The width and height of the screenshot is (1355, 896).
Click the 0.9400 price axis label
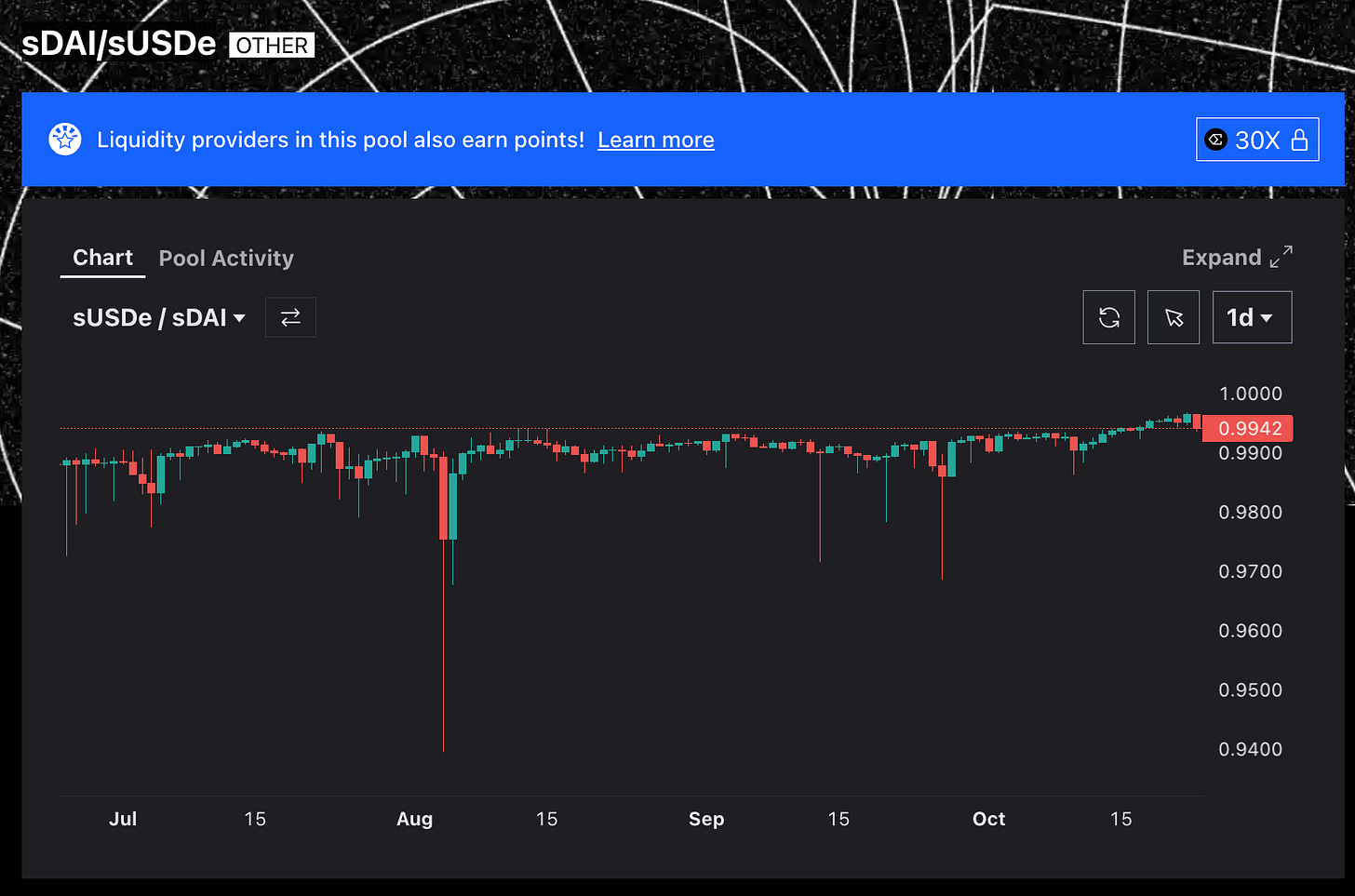point(1250,749)
